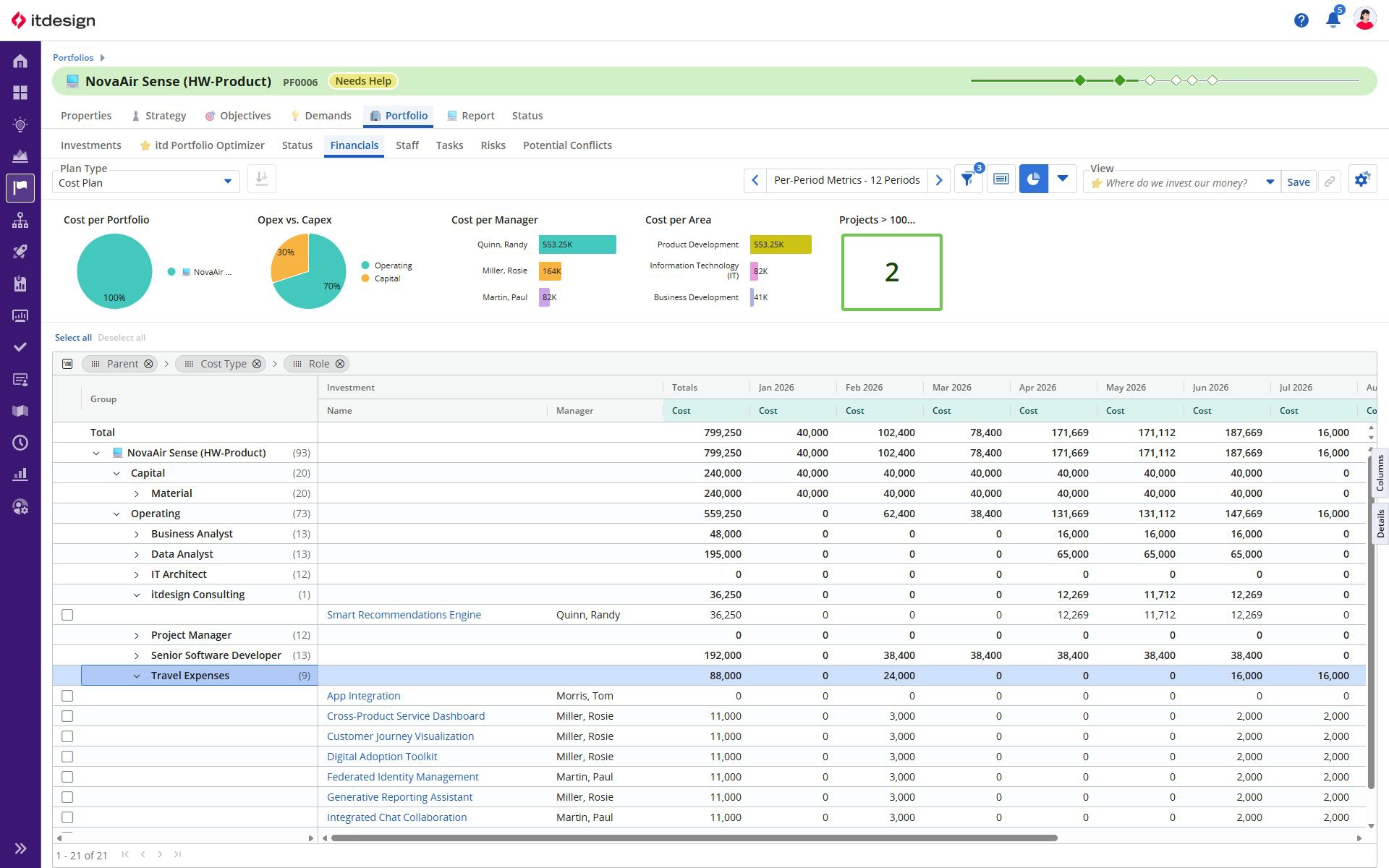Check the Federated Identity Management checkbox
1389x868 pixels.
tap(67, 777)
